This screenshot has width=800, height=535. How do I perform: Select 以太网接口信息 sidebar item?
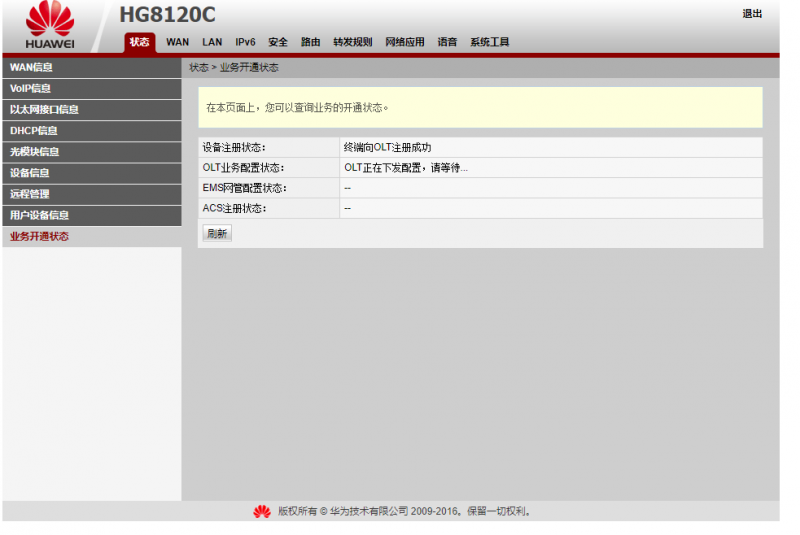coord(92,110)
